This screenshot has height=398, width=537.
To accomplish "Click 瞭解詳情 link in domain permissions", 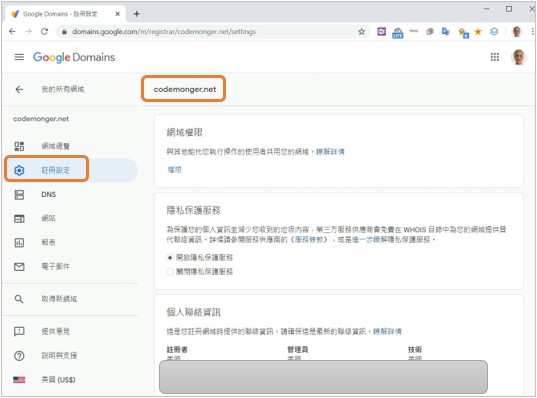I will pos(330,152).
